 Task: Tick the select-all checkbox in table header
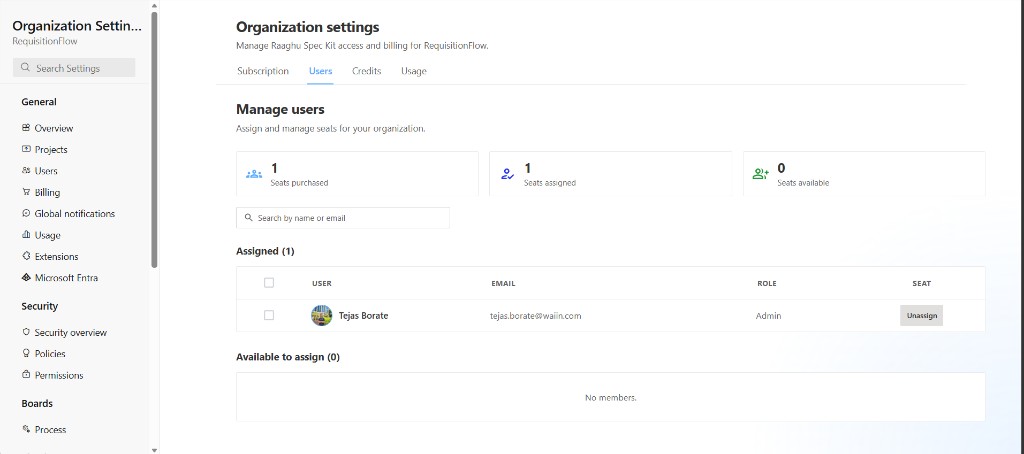point(269,283)
